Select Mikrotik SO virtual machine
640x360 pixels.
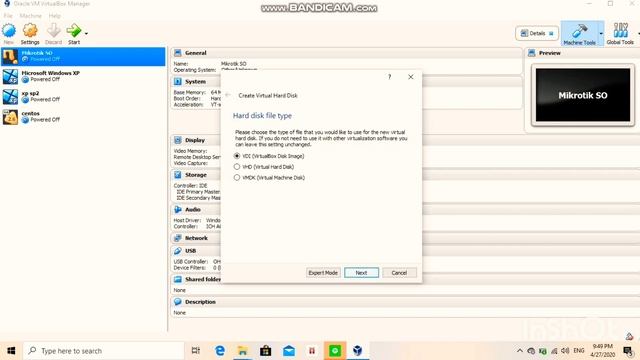[x=83, y=56]
